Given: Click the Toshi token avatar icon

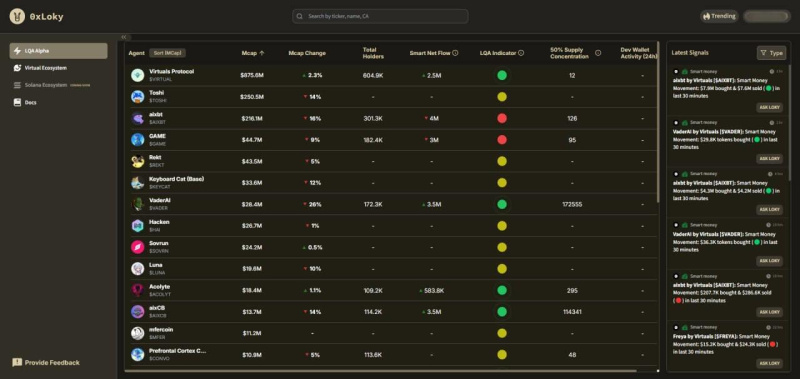Looking at the screenshot, I should [x=137, y=97].
